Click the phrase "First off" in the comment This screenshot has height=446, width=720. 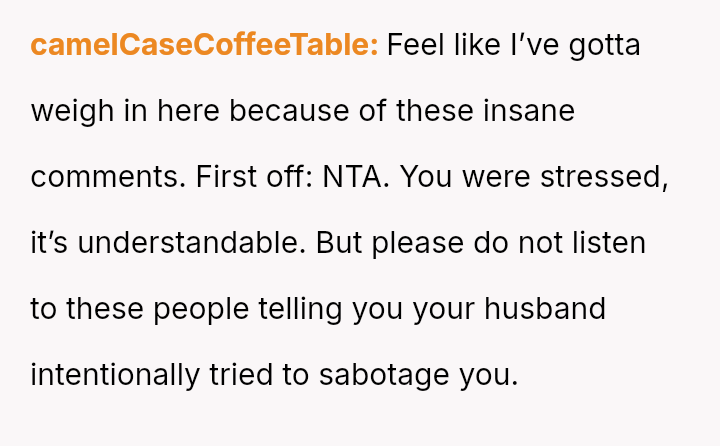(254, 177)
